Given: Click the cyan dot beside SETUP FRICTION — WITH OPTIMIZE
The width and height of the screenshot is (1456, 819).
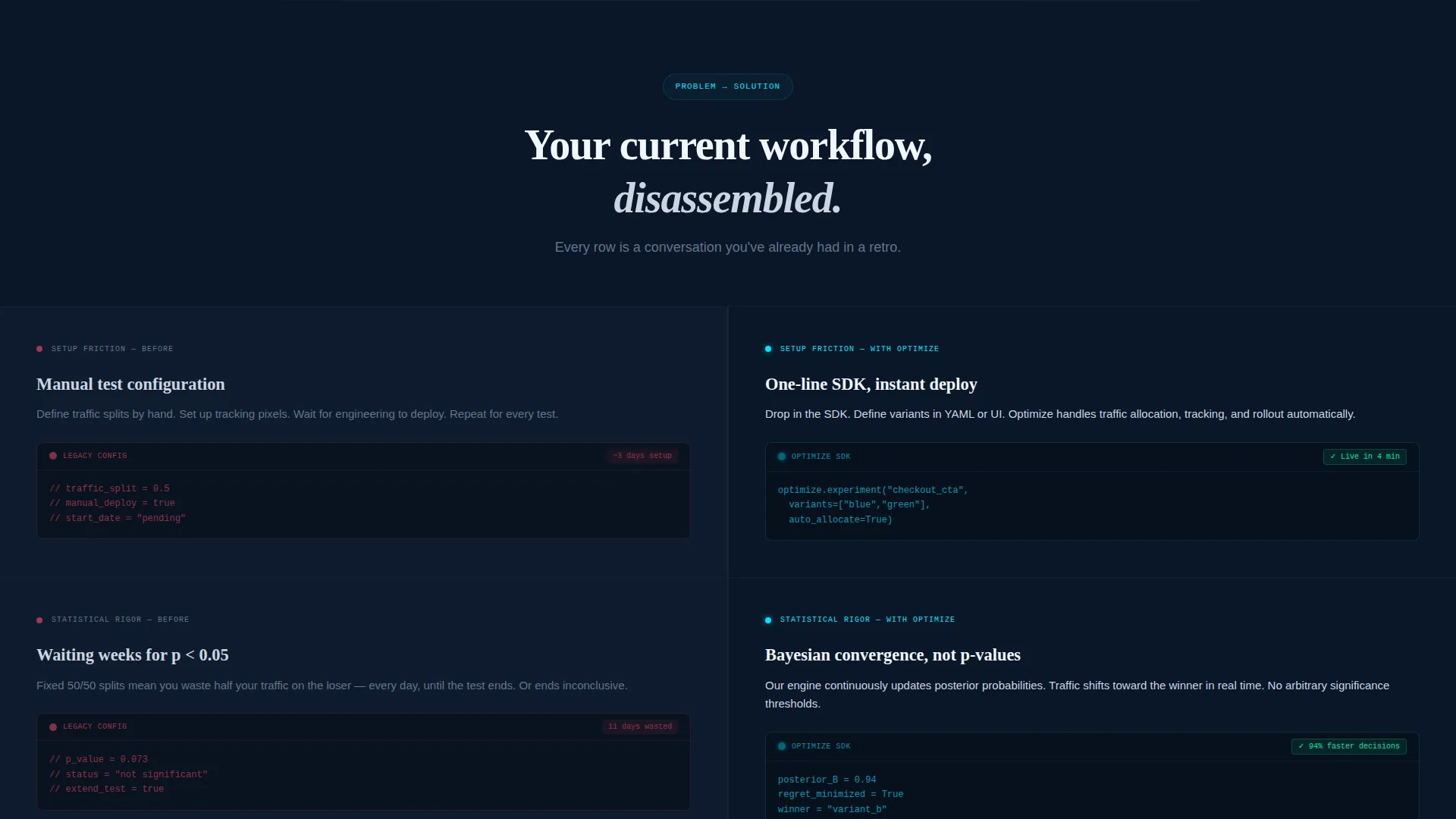Looking at the screenshot, I should click(x=768, y=349).
